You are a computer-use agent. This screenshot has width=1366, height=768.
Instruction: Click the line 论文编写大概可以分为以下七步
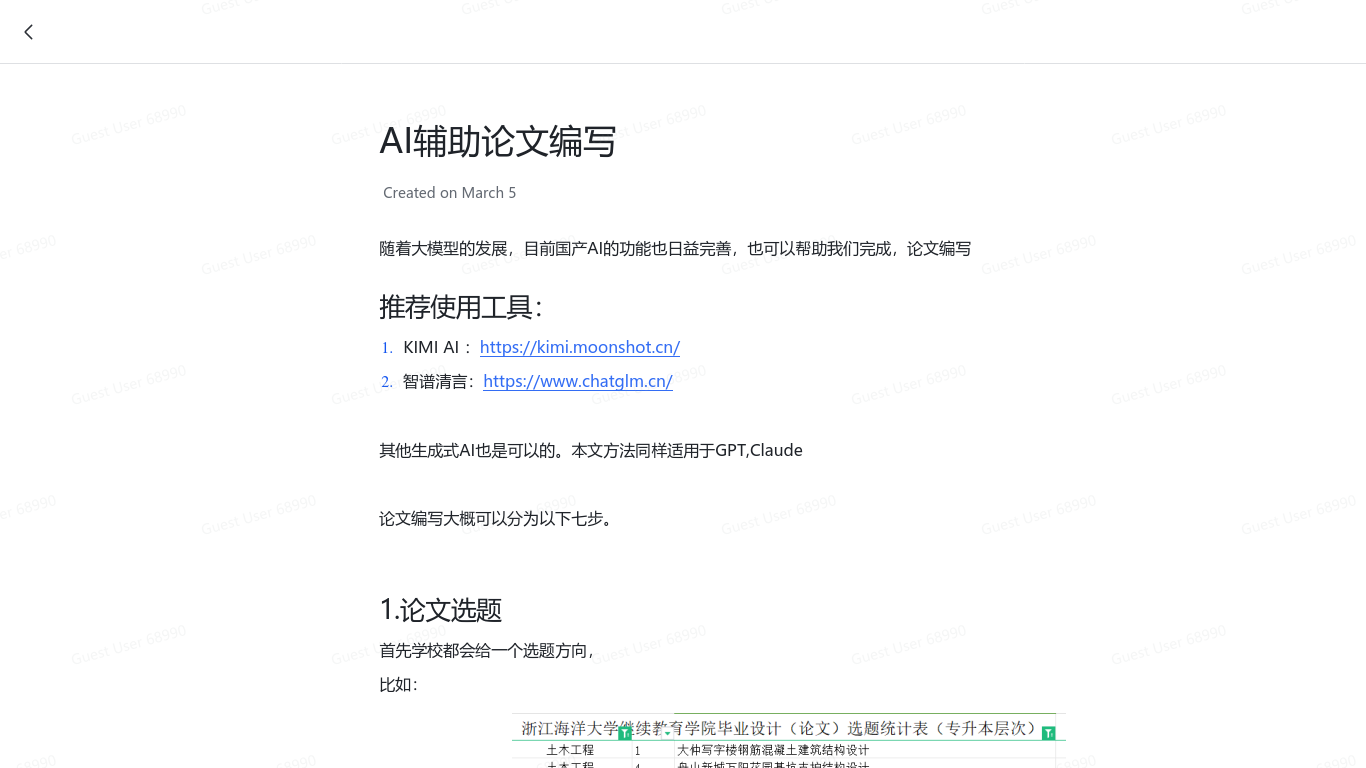pyautogui.click(x=496, y=519)
